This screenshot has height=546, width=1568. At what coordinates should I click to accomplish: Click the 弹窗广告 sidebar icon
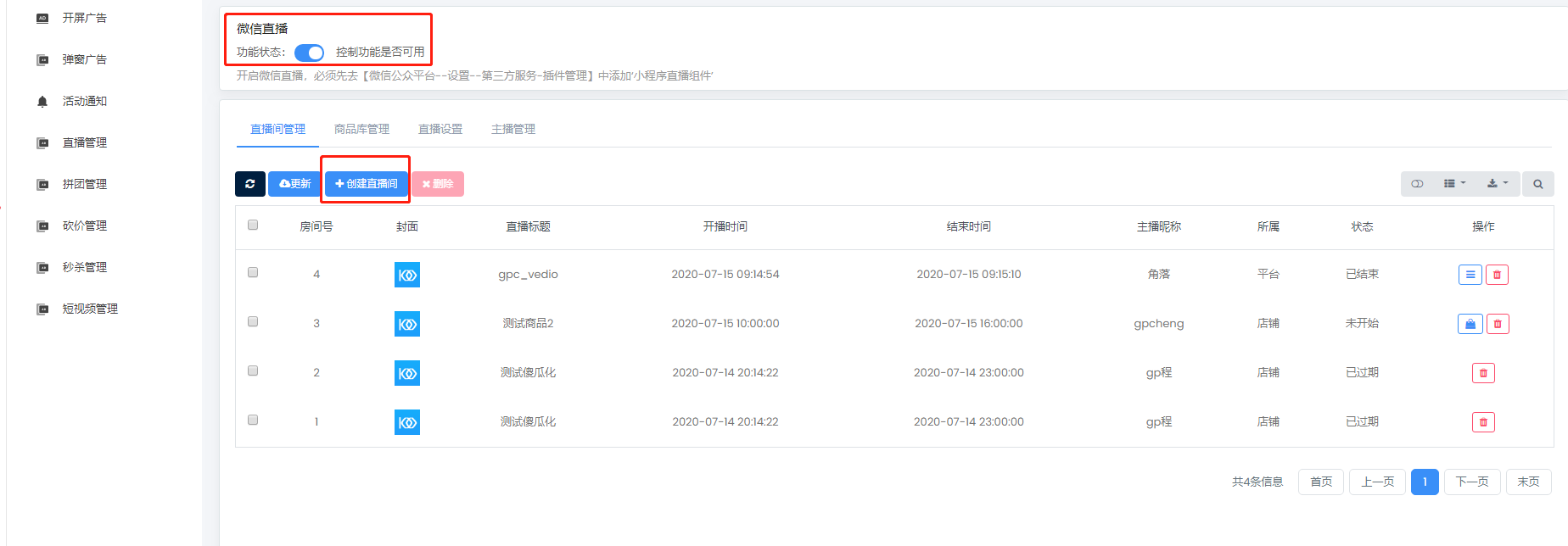tap(42, 59)
